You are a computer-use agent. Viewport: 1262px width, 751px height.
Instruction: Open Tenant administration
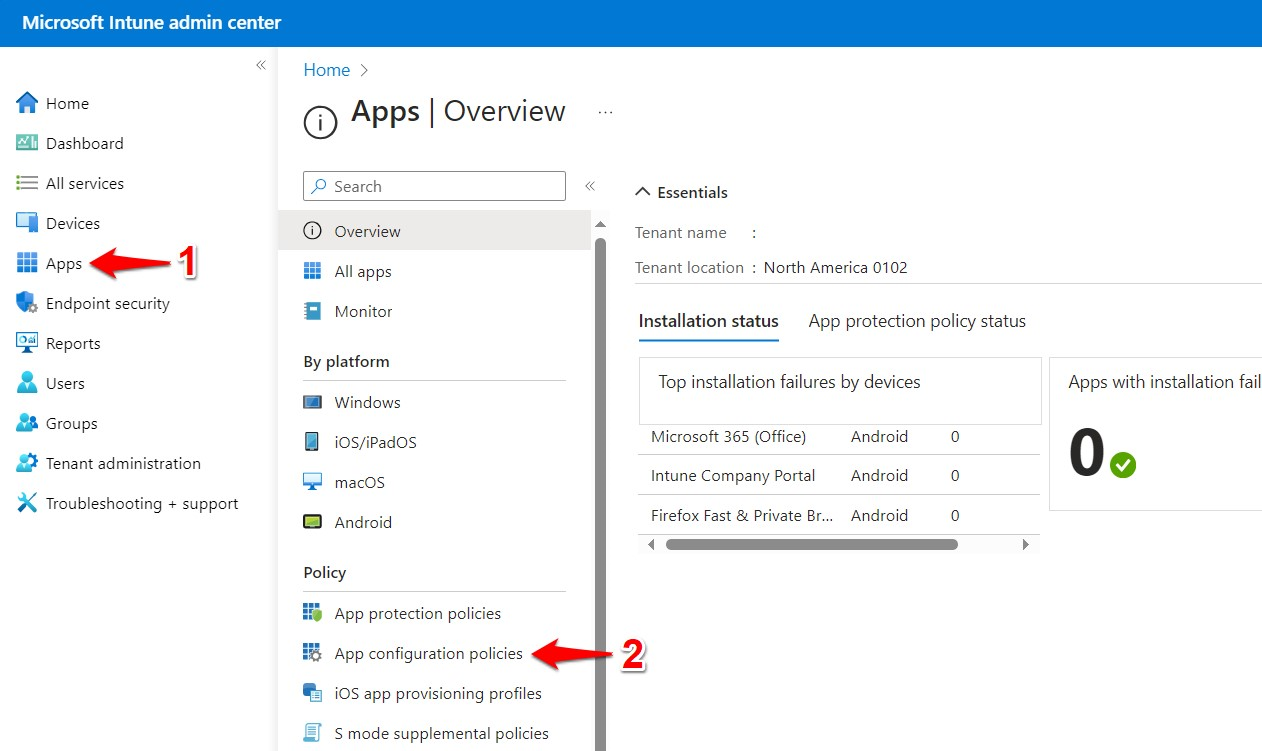point(122,462)
